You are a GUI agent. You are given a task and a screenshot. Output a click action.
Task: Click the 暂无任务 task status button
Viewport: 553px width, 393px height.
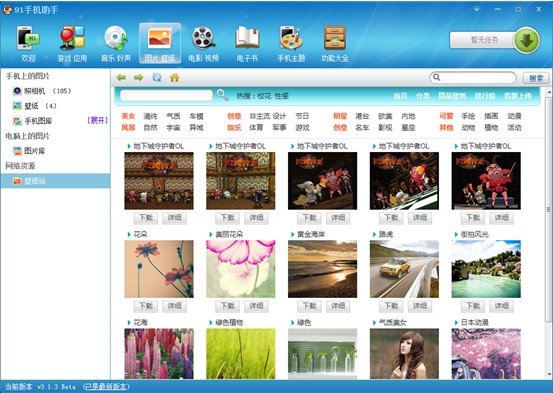pos(483,40)
